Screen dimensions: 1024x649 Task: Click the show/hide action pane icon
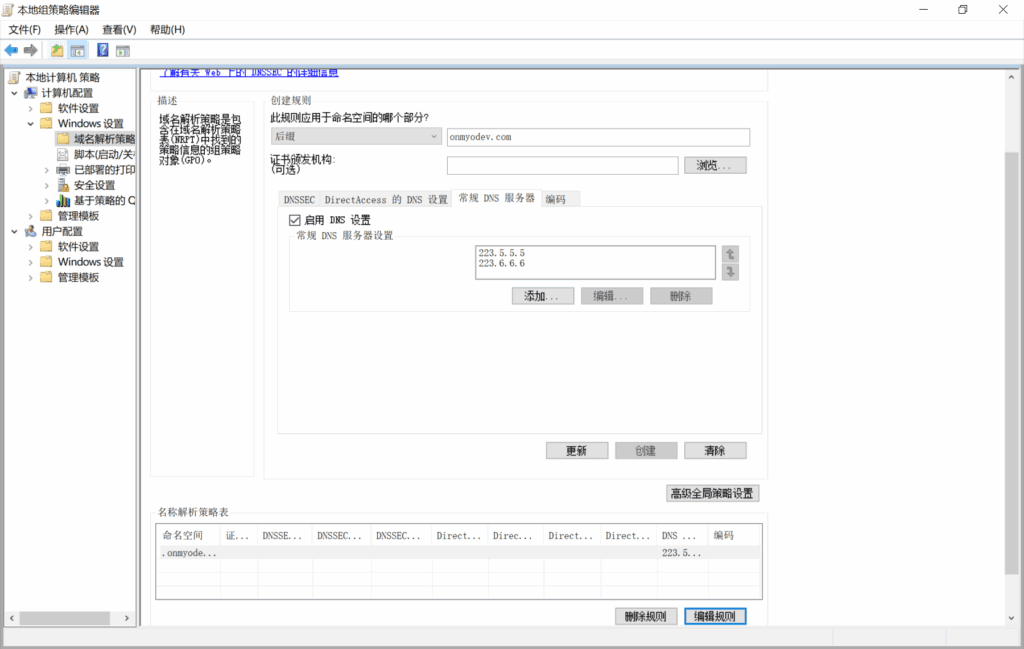point(122,50)
